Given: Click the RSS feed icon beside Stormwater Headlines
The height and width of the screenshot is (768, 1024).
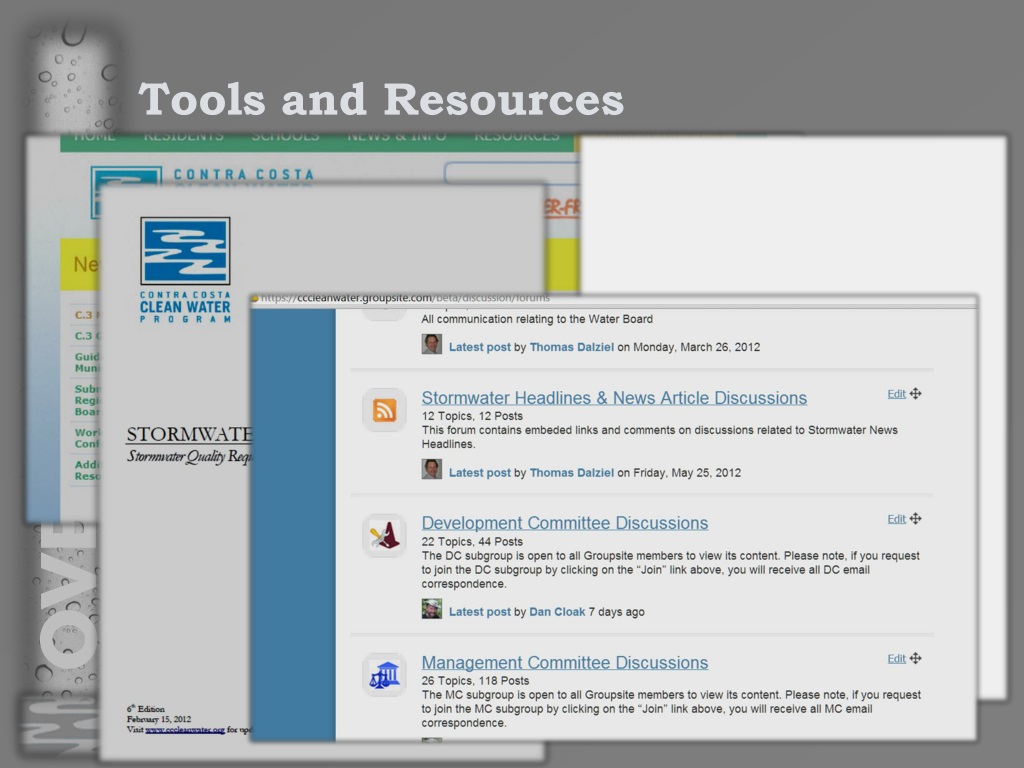Looking at the screenshot, I should (385, 410).
